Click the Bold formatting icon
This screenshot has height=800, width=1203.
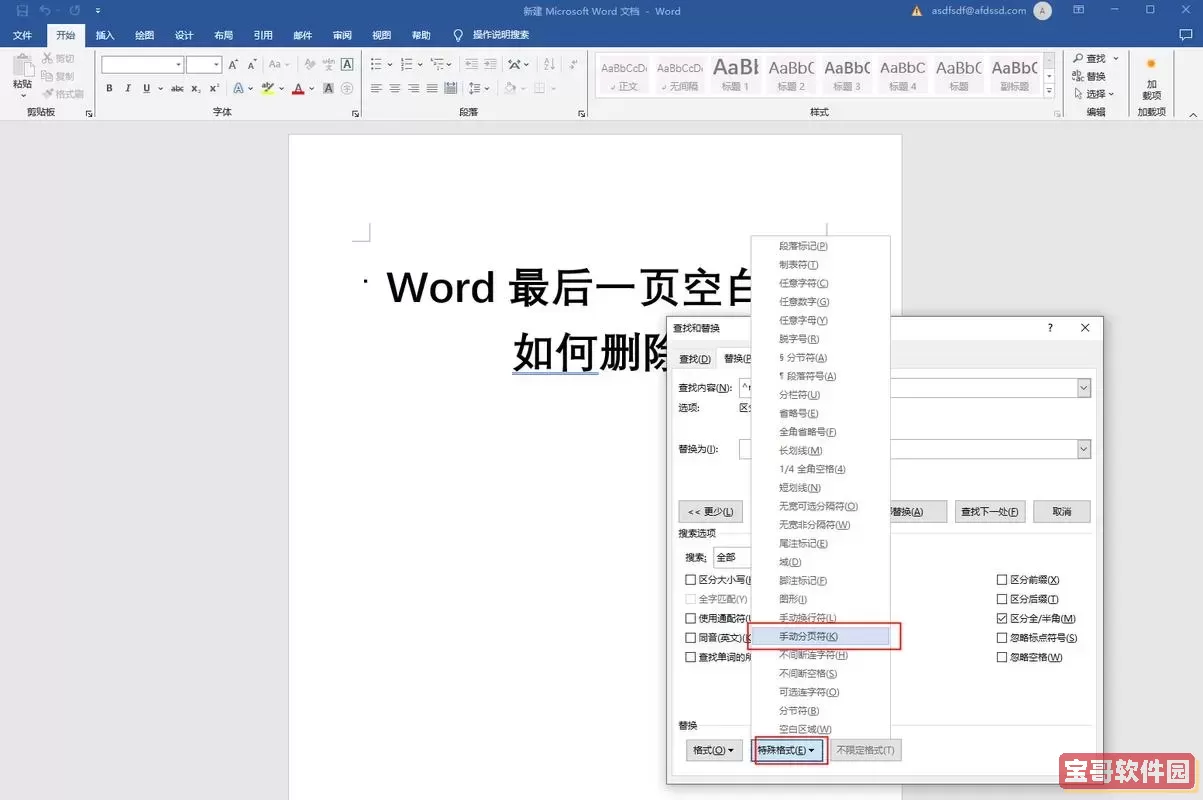coord(109,89)
